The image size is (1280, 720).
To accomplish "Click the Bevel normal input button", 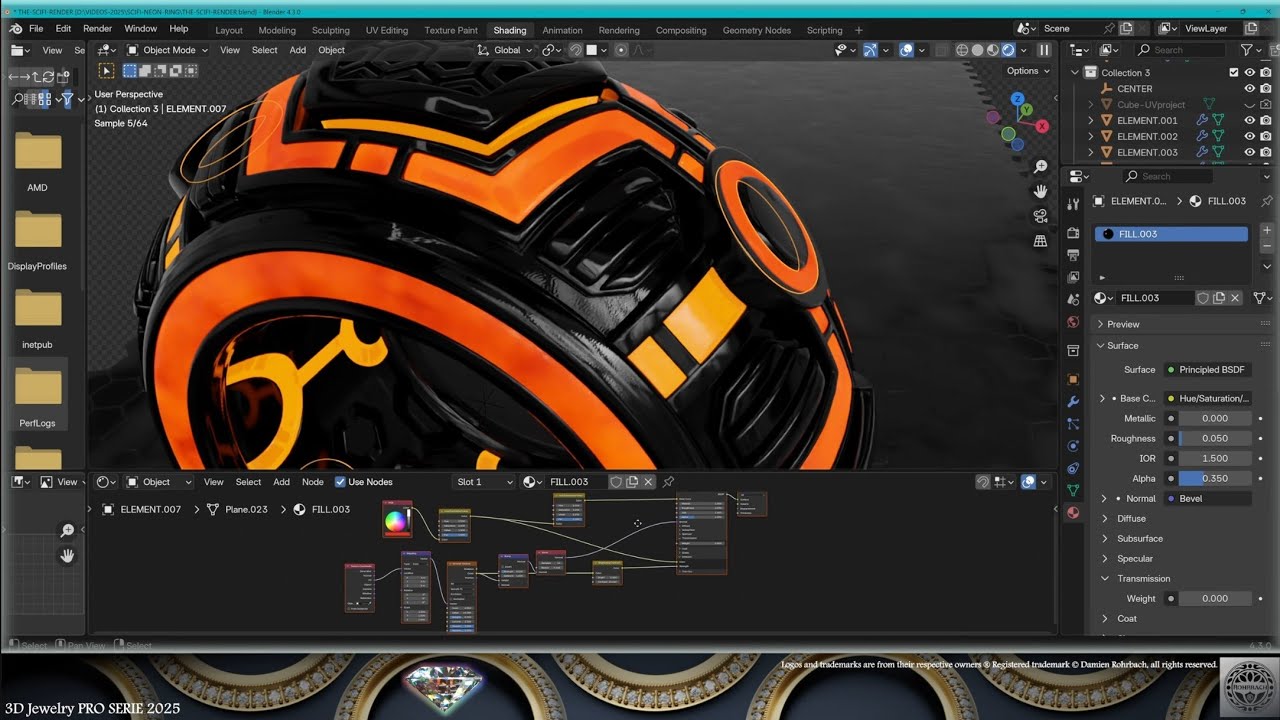I will pos(1209,498).
